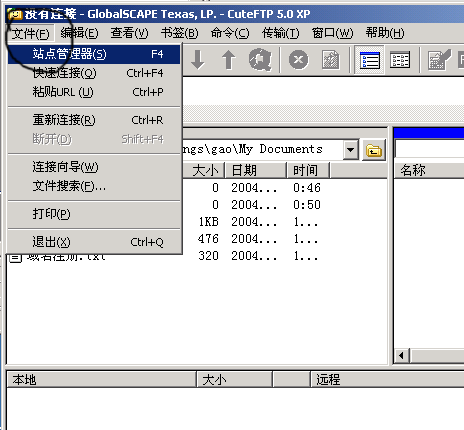Open the 窗口(W) menu
464x430 pixels.
coord(332,33)
